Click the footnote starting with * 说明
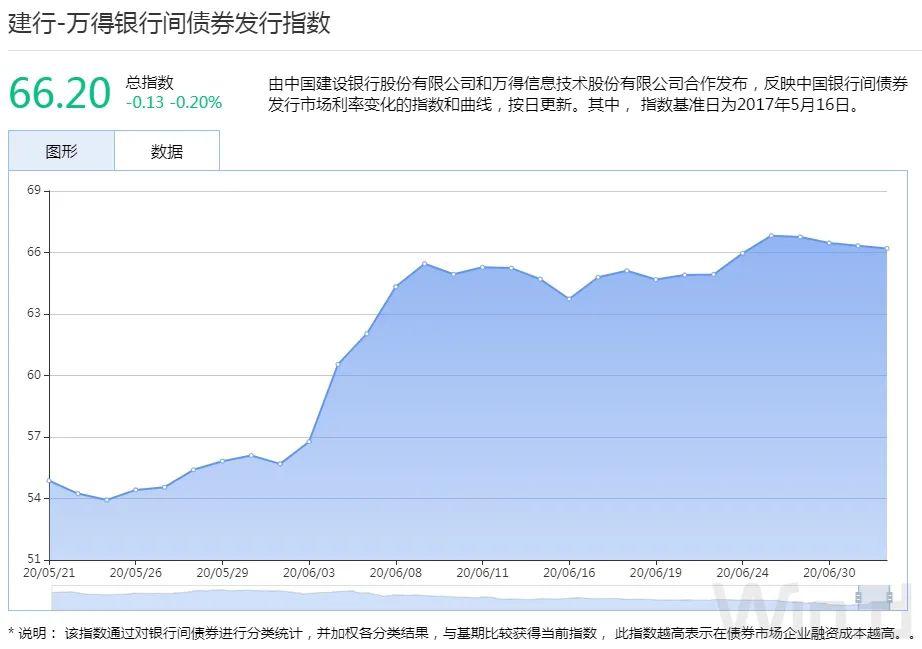Image resolution: width=922 pixels, height=649 pixels. point(461,633)
